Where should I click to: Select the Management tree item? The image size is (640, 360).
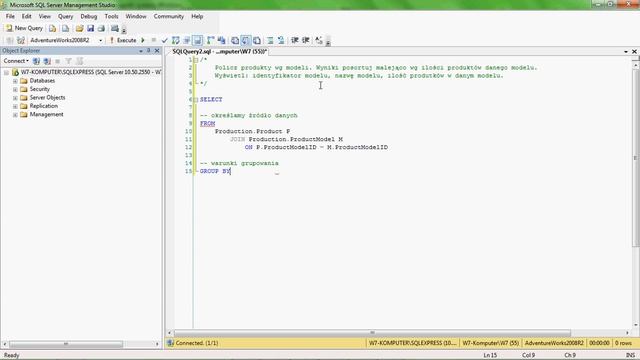pyautogui.click(x=46, y=114)
